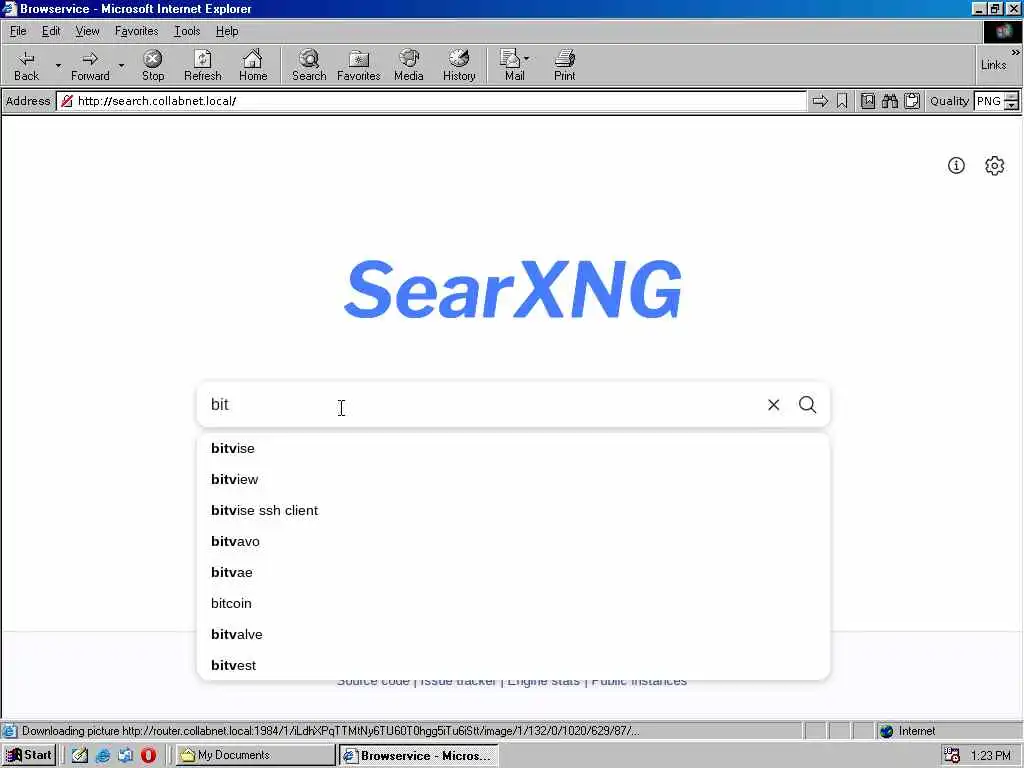Select 'bitvise ssh client' suggestion
1024x768 pixels.
point(513,510)
